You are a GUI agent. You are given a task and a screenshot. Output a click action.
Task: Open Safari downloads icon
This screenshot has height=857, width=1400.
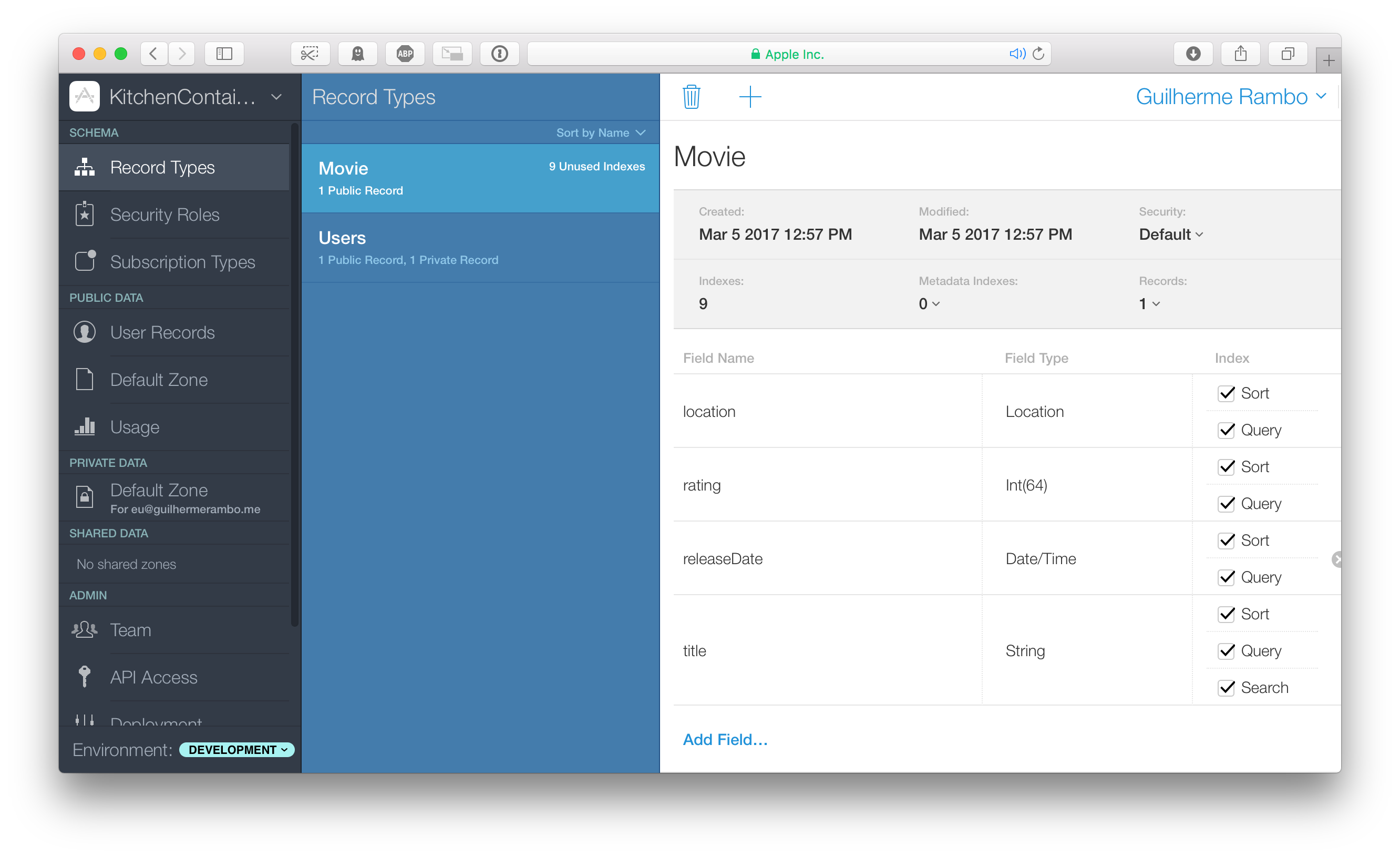1193,54
